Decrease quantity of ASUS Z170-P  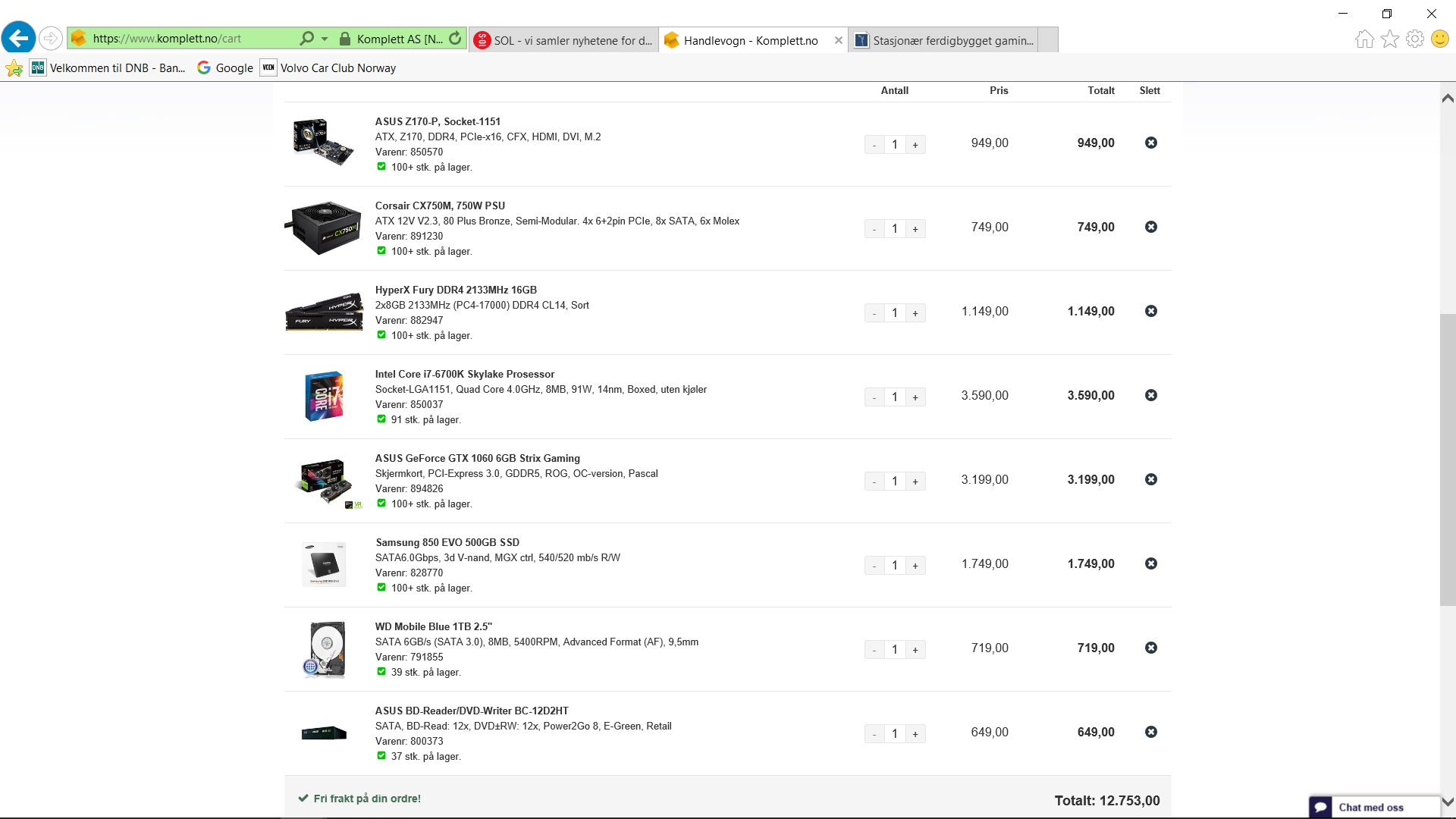coord(874,145)
